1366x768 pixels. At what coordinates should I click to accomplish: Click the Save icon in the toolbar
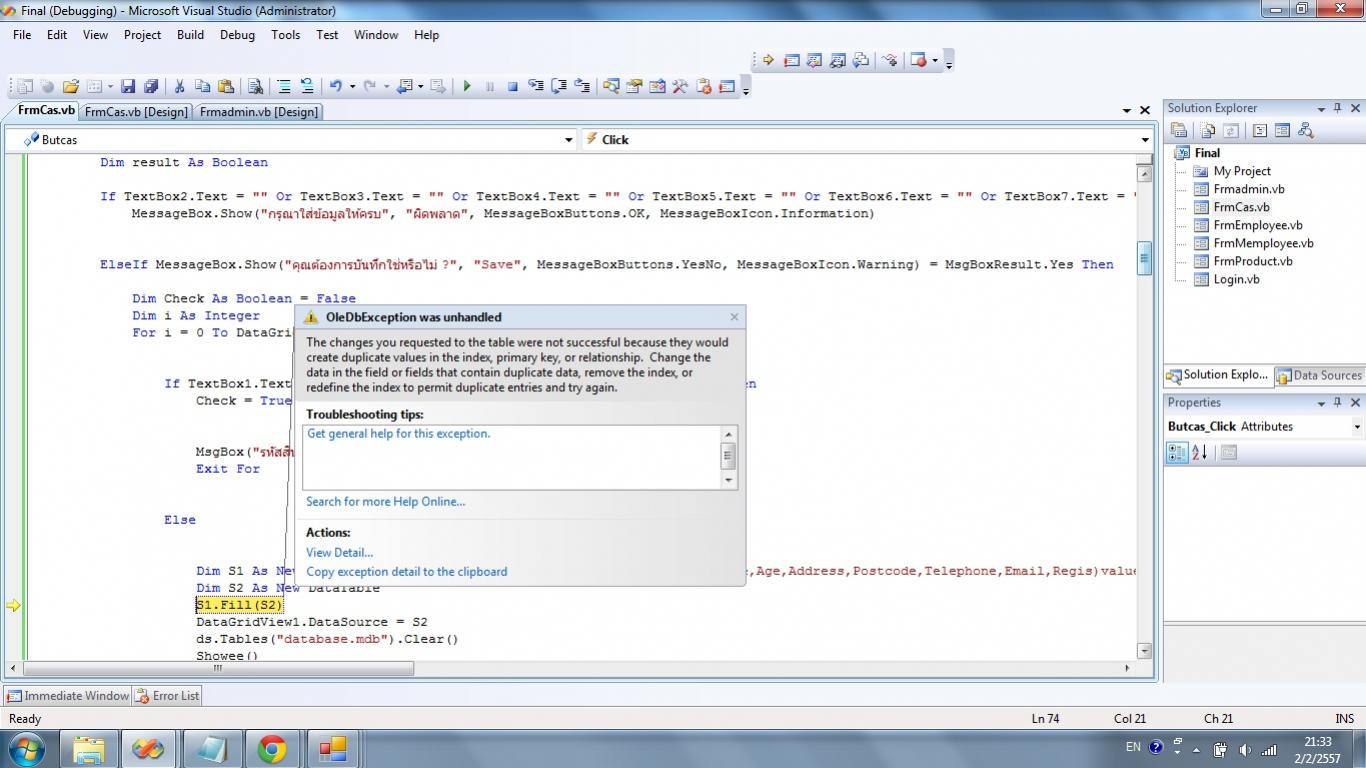(128, 87)
